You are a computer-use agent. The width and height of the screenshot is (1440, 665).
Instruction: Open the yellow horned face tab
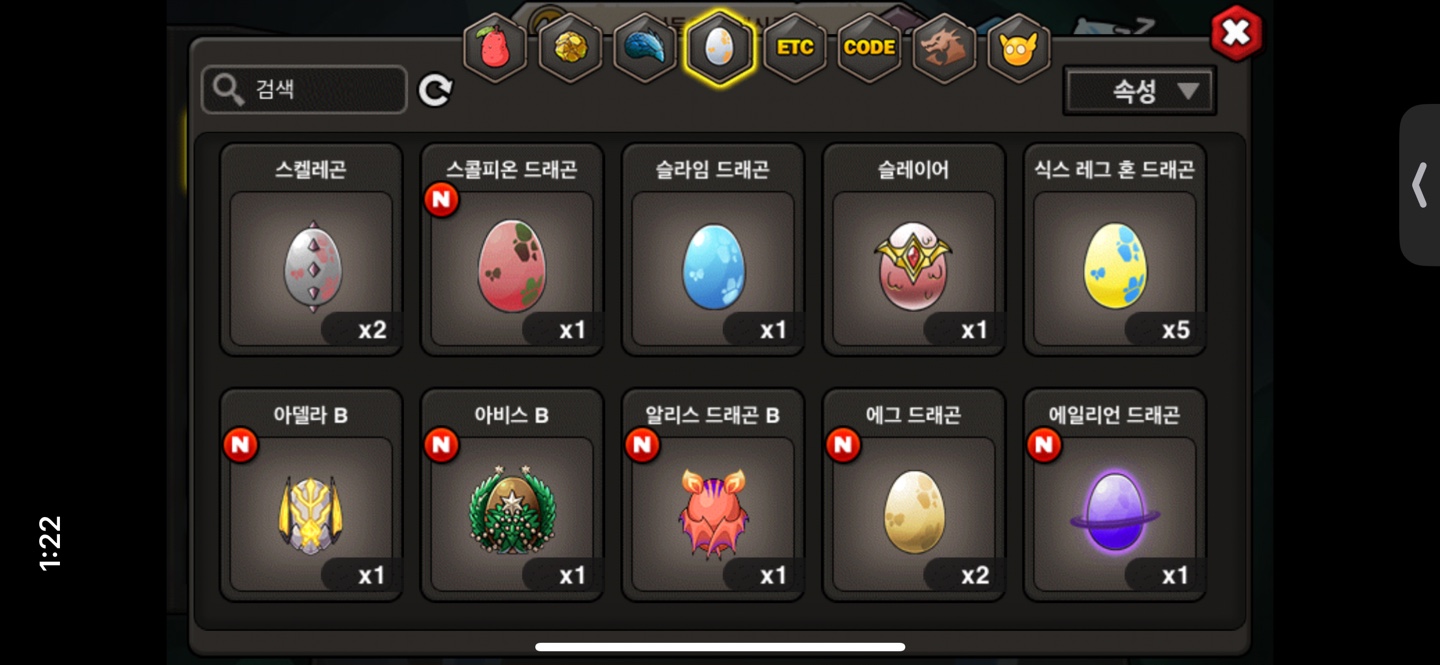click(x=1019, y=47)
